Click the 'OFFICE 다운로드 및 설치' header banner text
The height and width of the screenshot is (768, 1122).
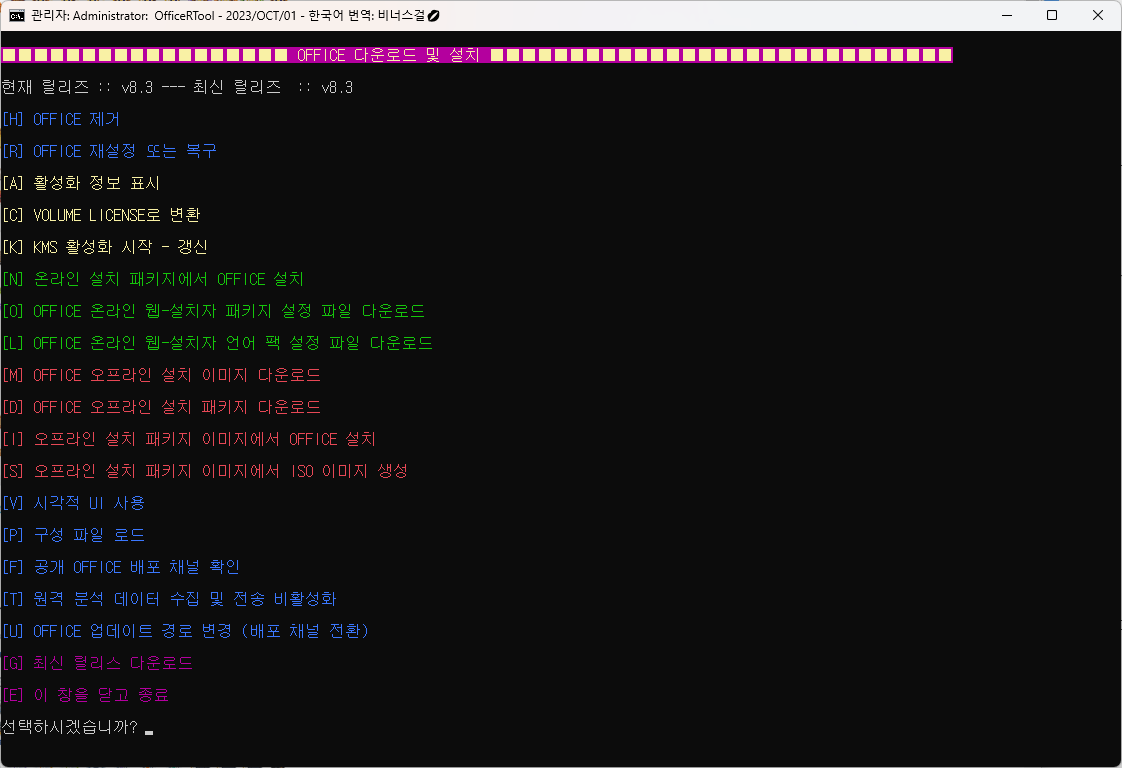click(388, 55)
